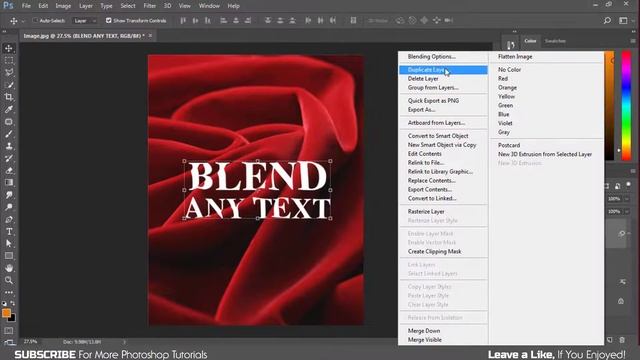Image resolution: width=640 pixels, height=360 pixels.
Task: Open the Edit menu
Action: click(43, 6)
